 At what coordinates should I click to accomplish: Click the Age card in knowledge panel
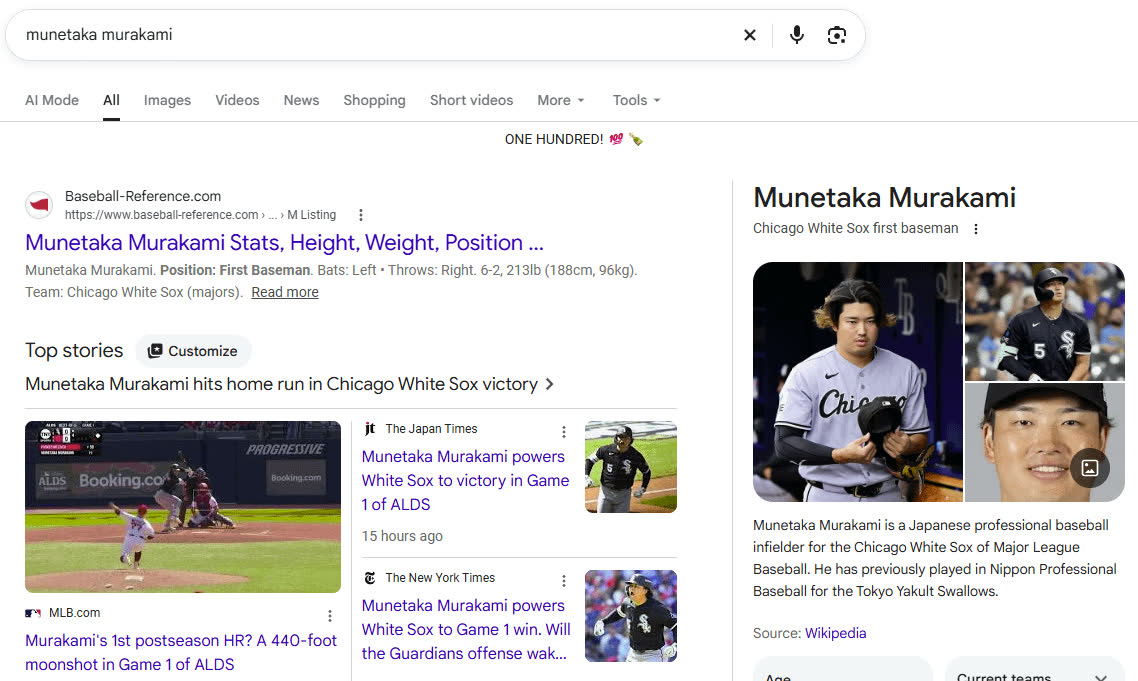pyautogui.click(x=842, y=669)
